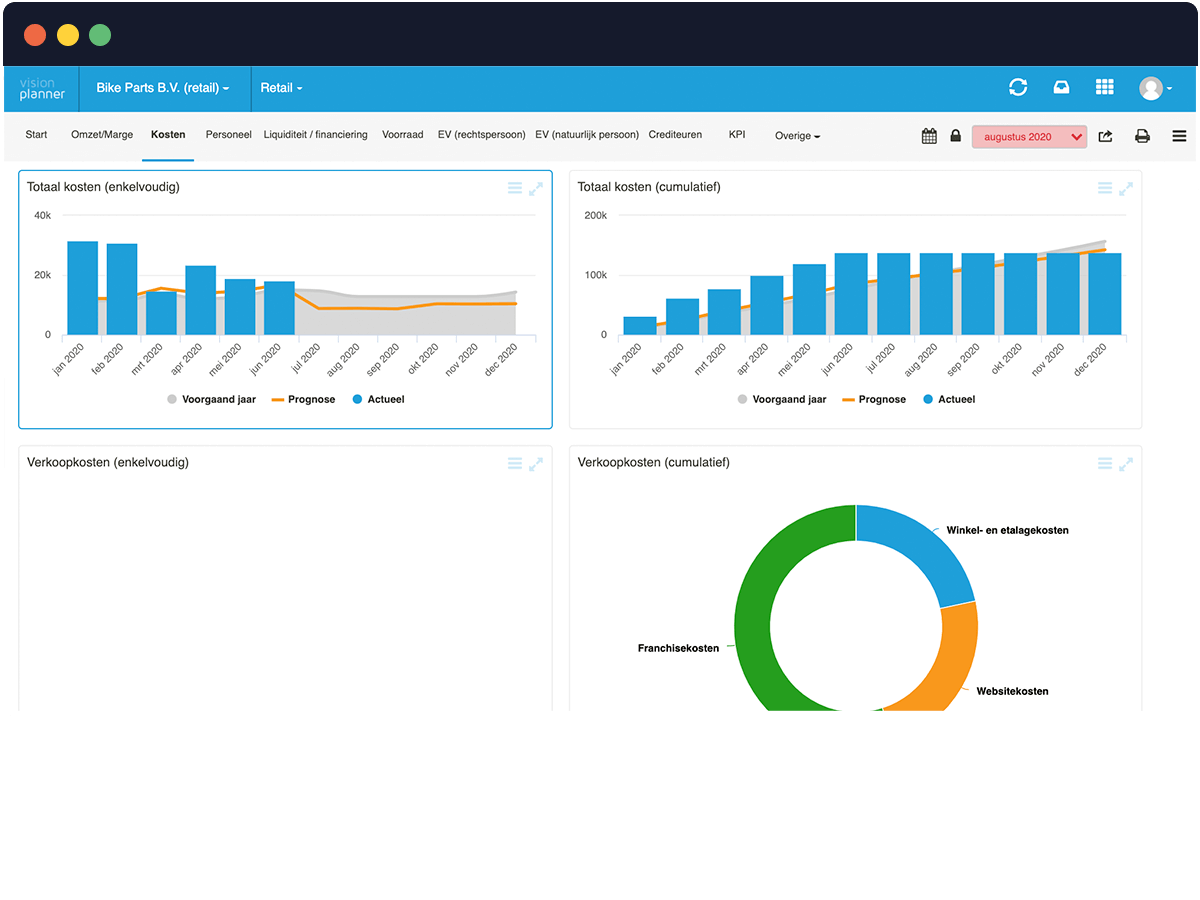1200x900 pixels.
Task: Open the user avatar menu
Action: [x=1155, y=89]
